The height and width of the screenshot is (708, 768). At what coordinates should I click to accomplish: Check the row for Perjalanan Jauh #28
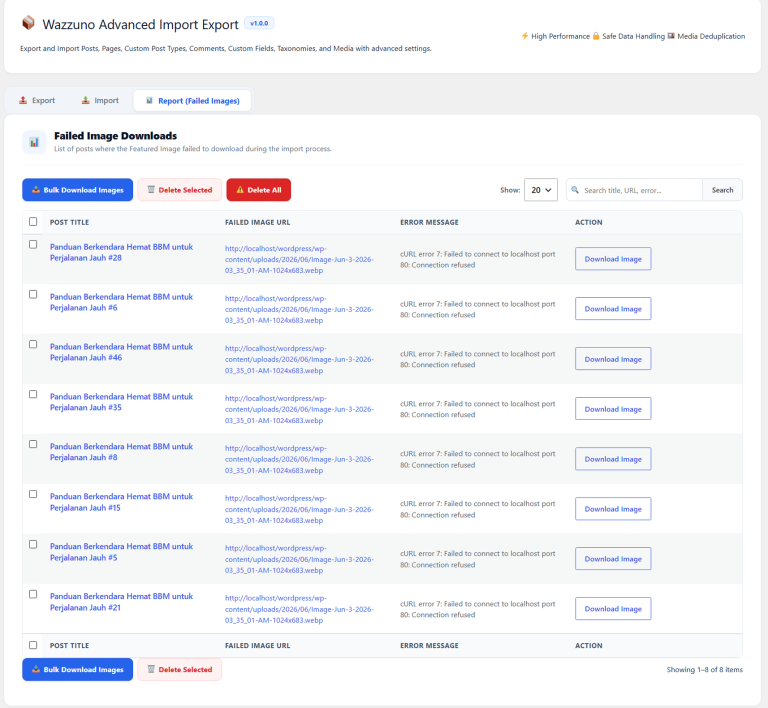tap(33, 244)
